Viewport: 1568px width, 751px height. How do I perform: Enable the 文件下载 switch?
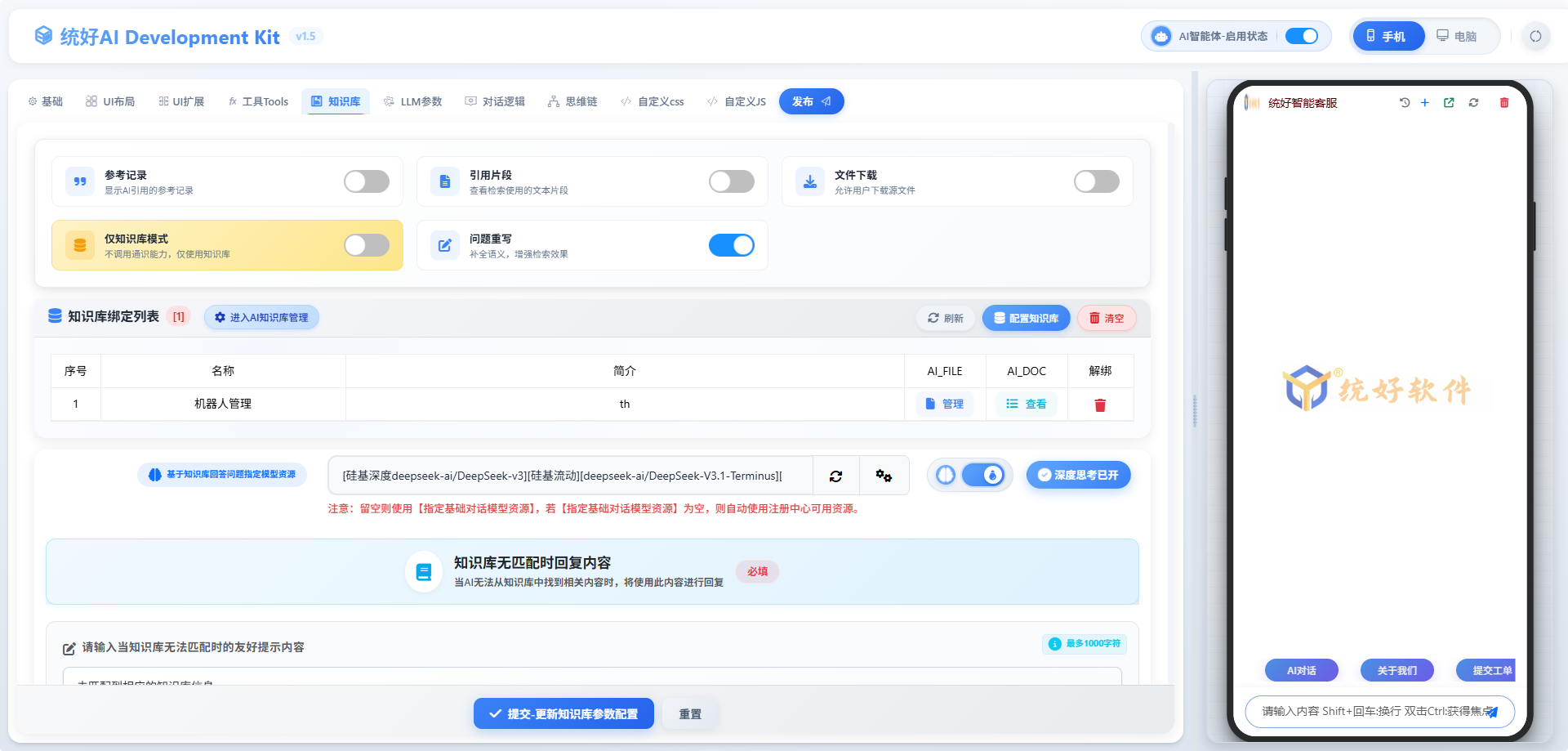tap(1097, 181)
